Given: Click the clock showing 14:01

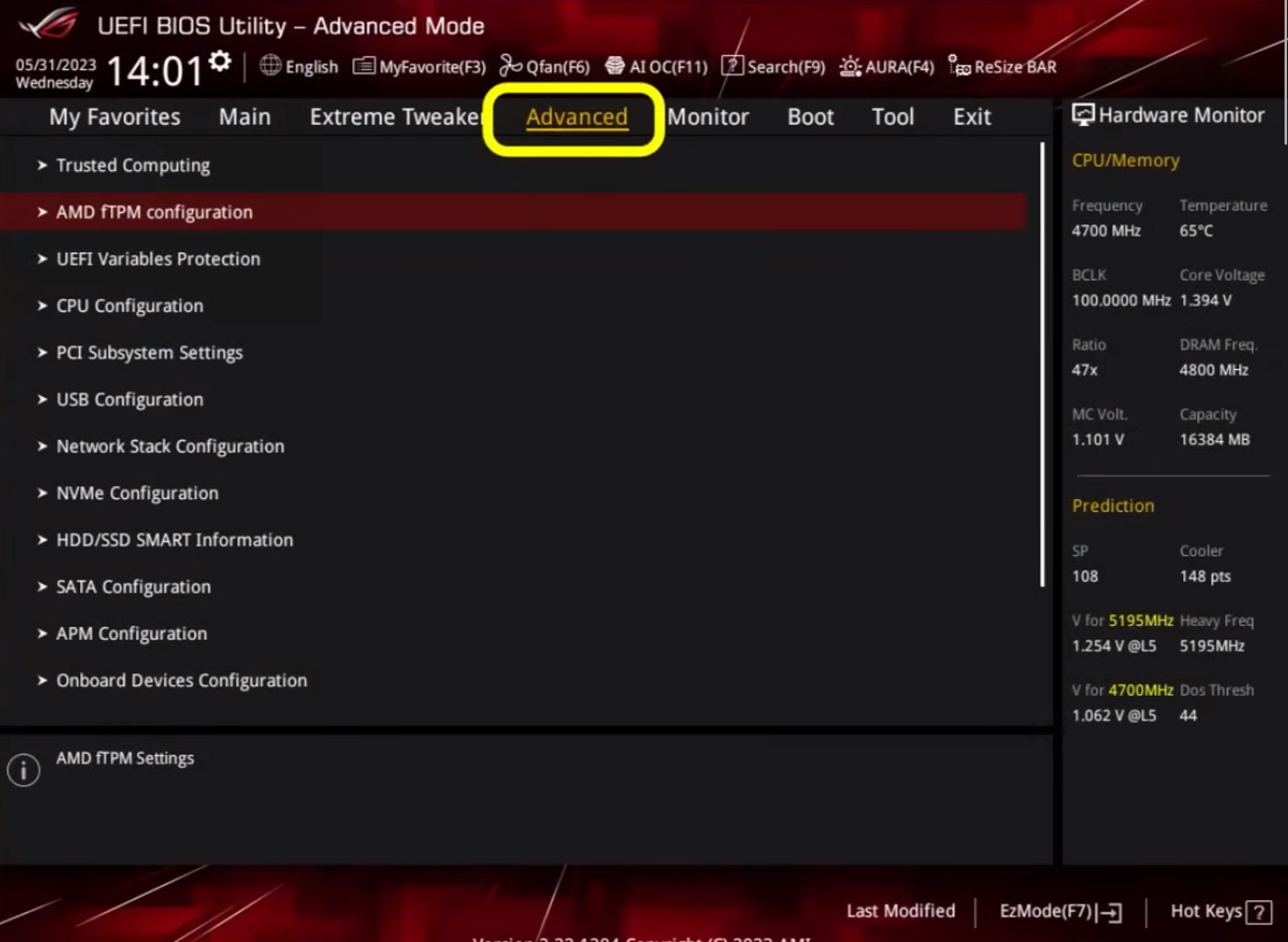Looking at the screenshot, I should pyautogui.click(x=154, y=72).
